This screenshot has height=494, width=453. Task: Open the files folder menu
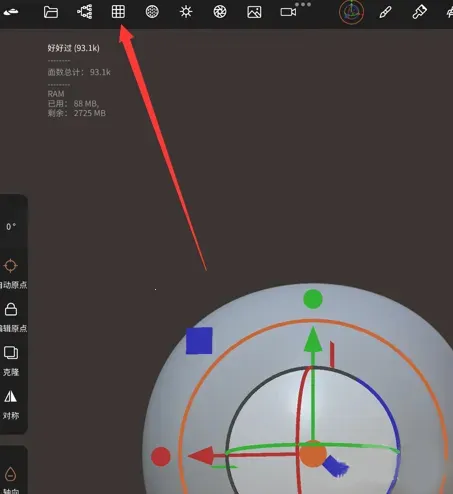click(51, 12)
